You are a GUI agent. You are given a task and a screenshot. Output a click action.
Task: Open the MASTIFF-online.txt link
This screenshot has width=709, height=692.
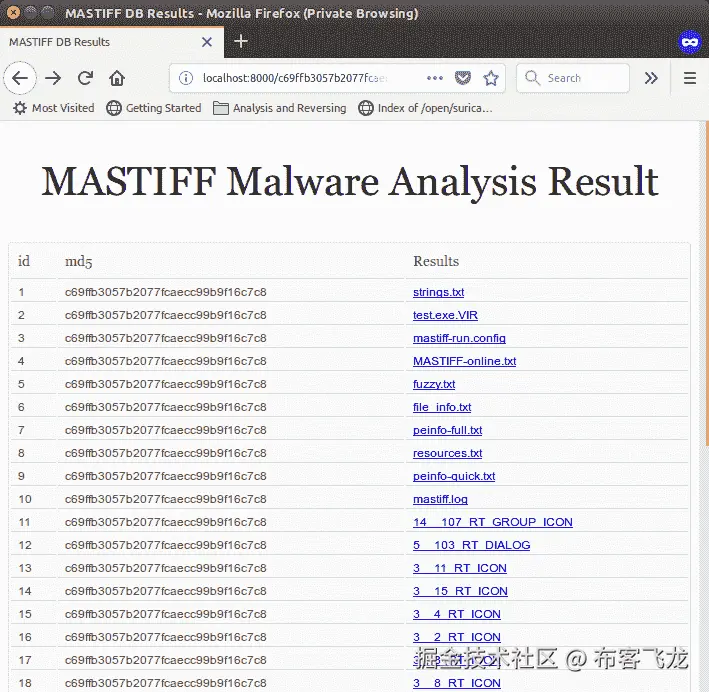pyautogui.click(x=464, y=361)
